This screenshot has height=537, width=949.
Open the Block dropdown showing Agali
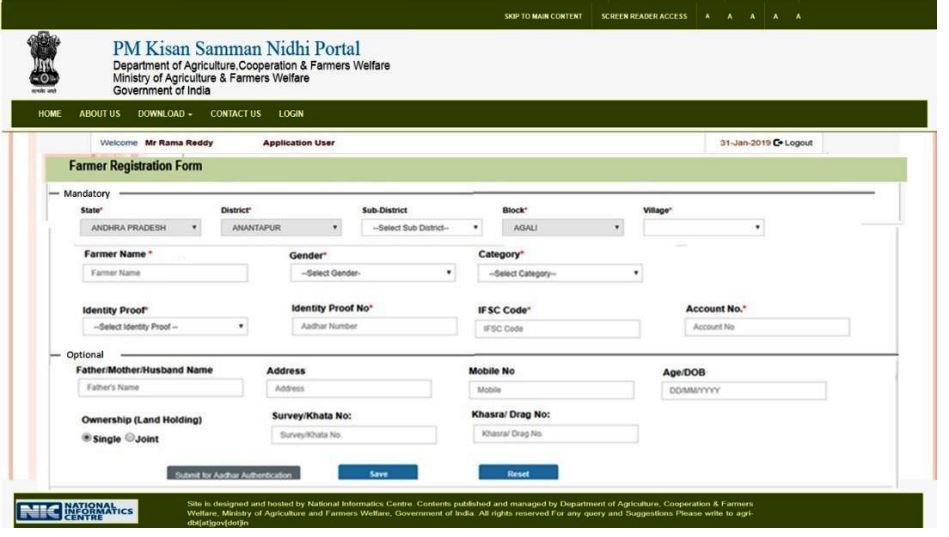point(562,228)
